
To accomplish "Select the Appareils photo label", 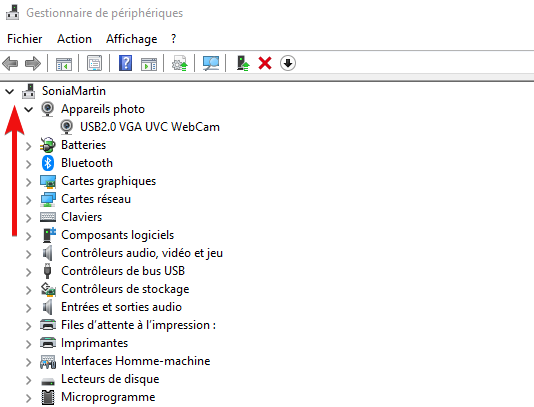I will [x=103, y=109].
